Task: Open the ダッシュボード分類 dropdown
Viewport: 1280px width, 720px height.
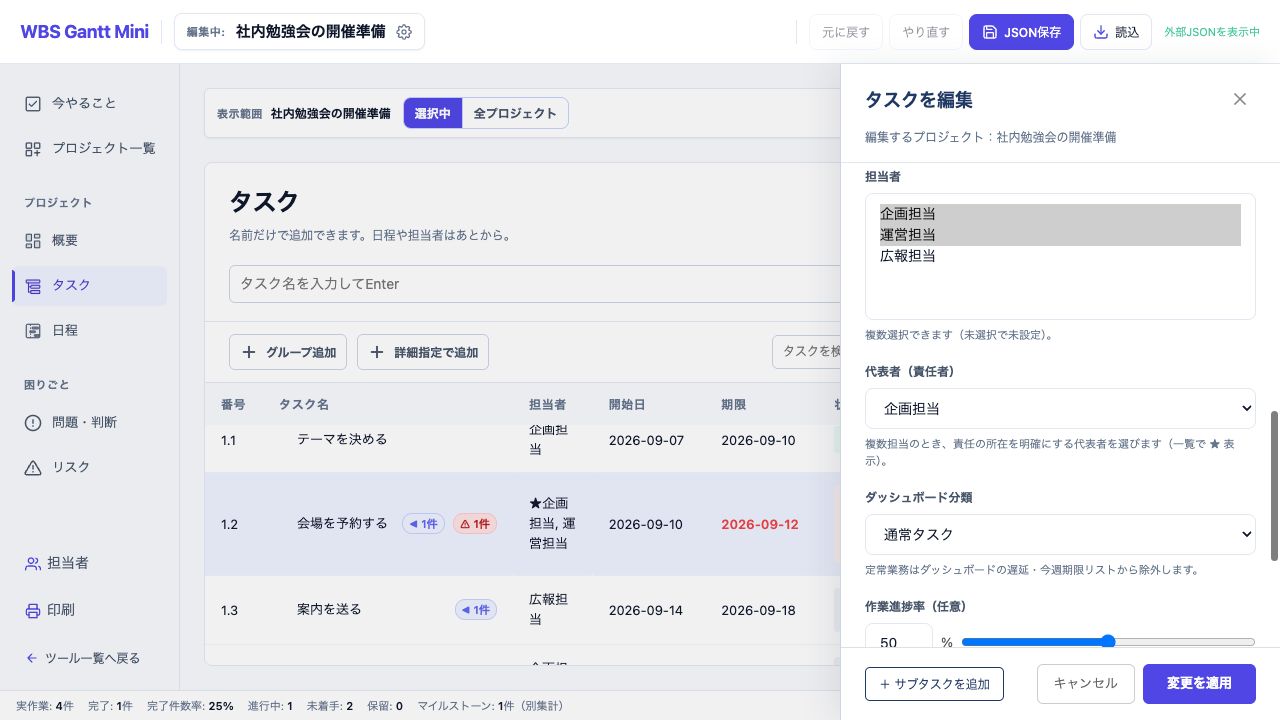Action: coord(1060,534)
